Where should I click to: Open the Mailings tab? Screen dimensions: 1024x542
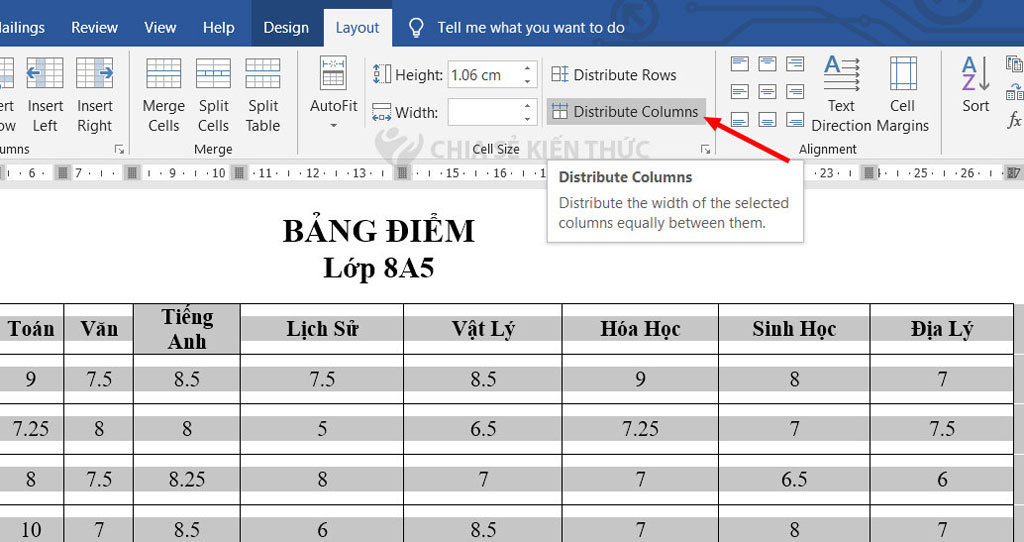click(x=22, y=27)
